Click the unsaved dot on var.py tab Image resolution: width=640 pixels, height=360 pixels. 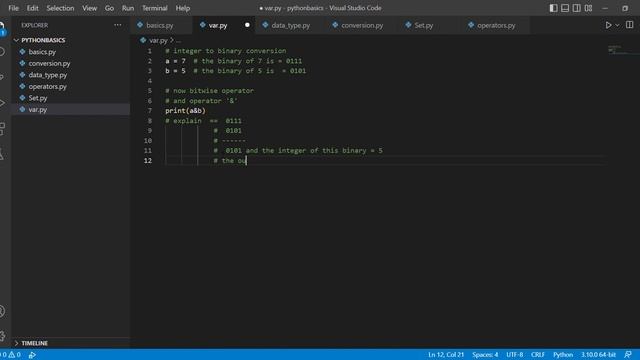point(247,25)
